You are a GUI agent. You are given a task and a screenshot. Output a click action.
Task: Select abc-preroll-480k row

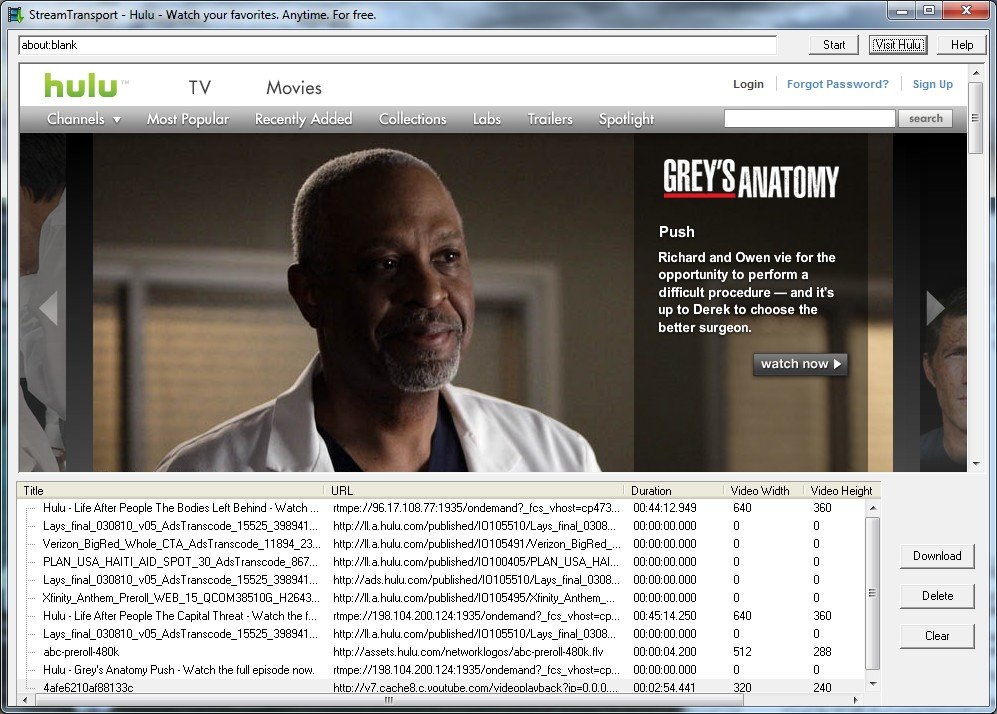441,652
